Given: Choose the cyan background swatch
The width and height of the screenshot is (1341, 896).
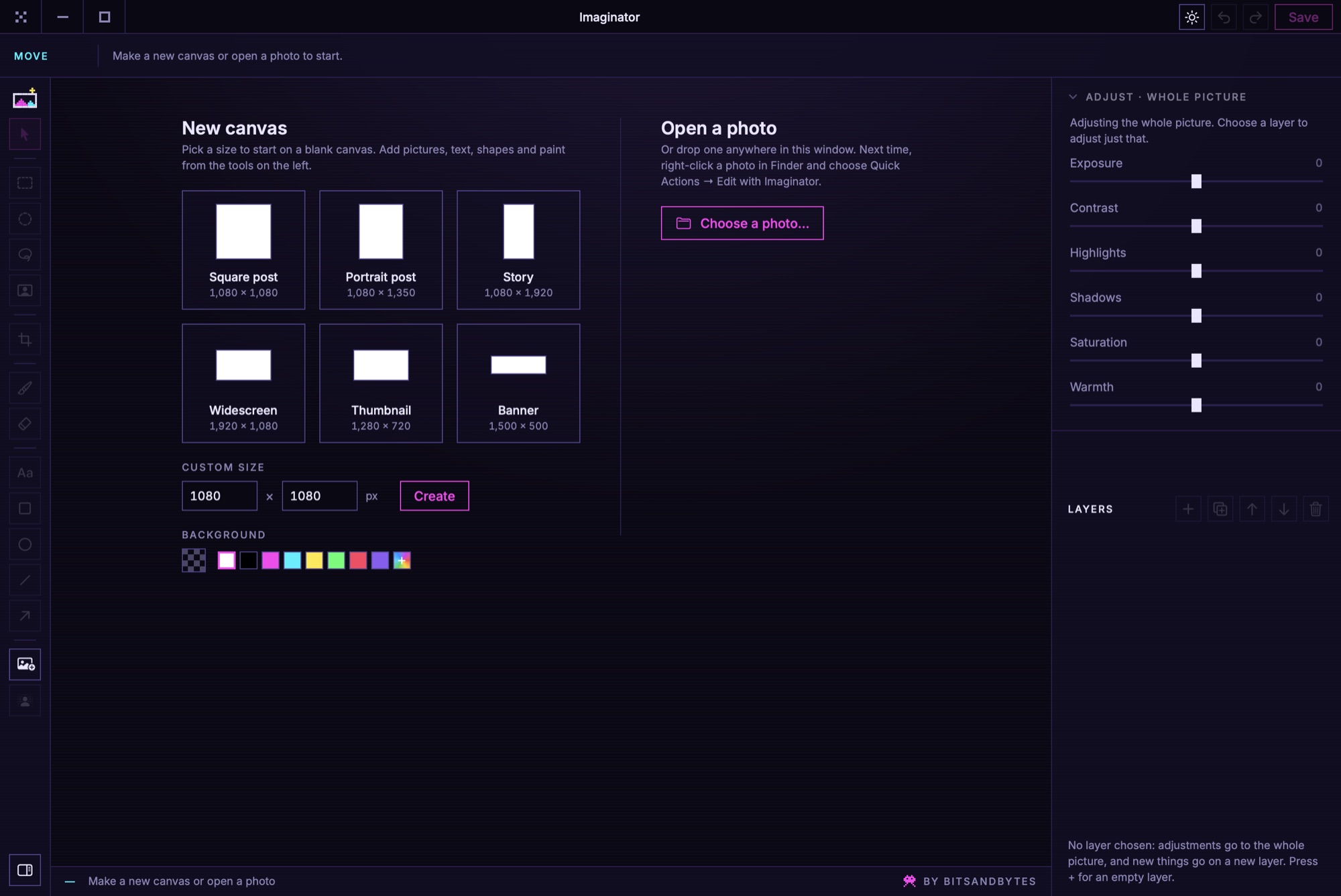Looking at the screenshot, I should click(292, 560).
